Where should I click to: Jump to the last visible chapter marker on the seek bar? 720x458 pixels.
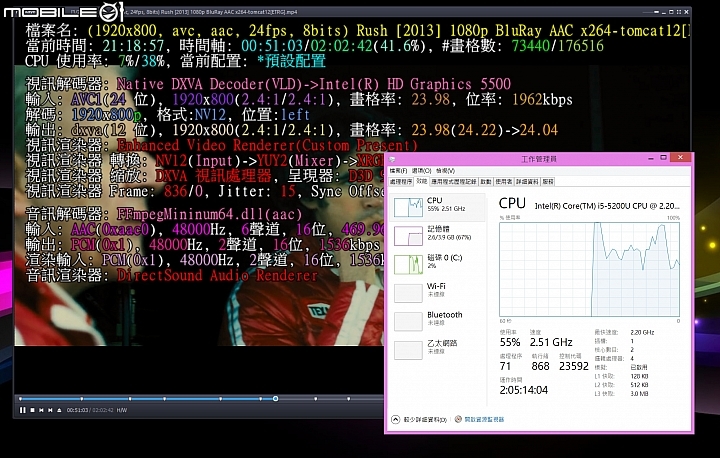pyautogui.click(x=349, y=398)
